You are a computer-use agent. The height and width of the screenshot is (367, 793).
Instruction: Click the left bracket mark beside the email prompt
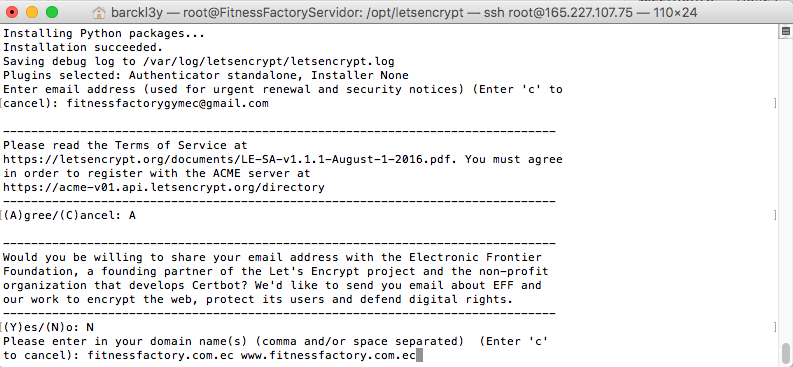(x=2, y=104)
